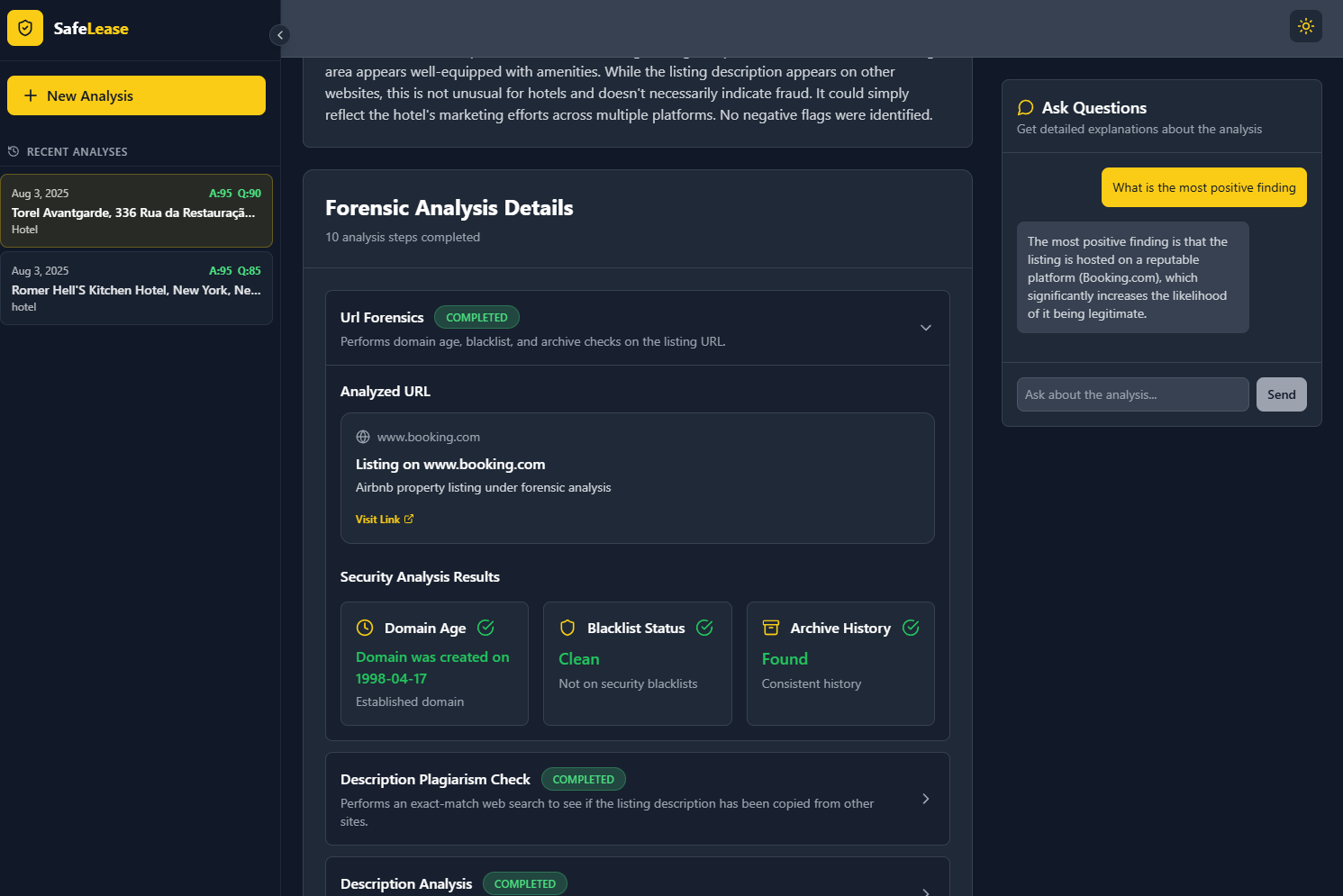Open Romer Hell's Kitchen Hotel analysis
1343x896 pixels.
(x=136, y=288)
